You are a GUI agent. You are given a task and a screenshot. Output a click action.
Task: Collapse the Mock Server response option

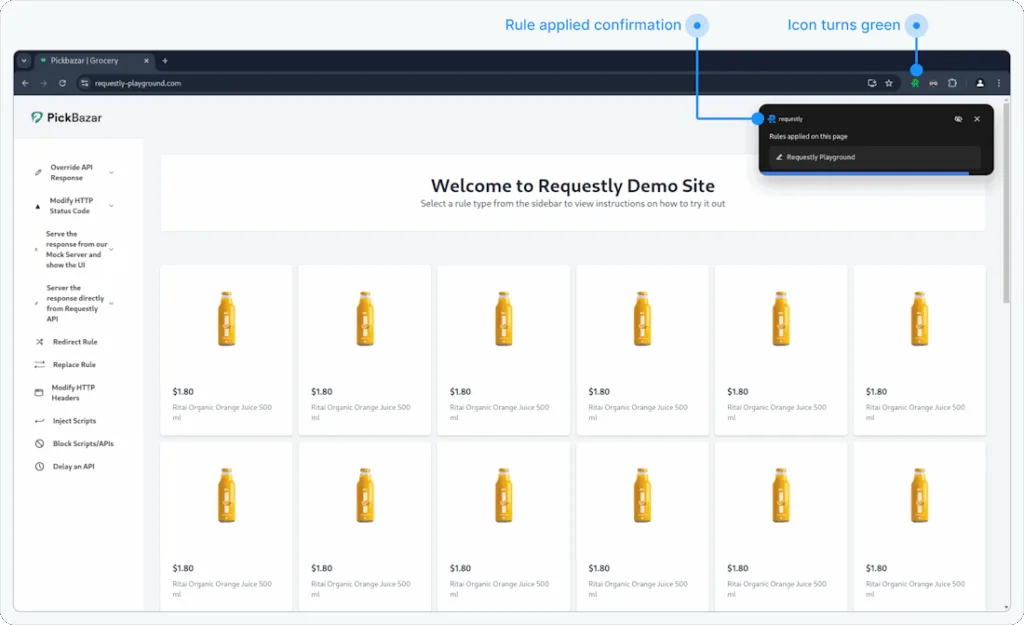pos(111,248)
